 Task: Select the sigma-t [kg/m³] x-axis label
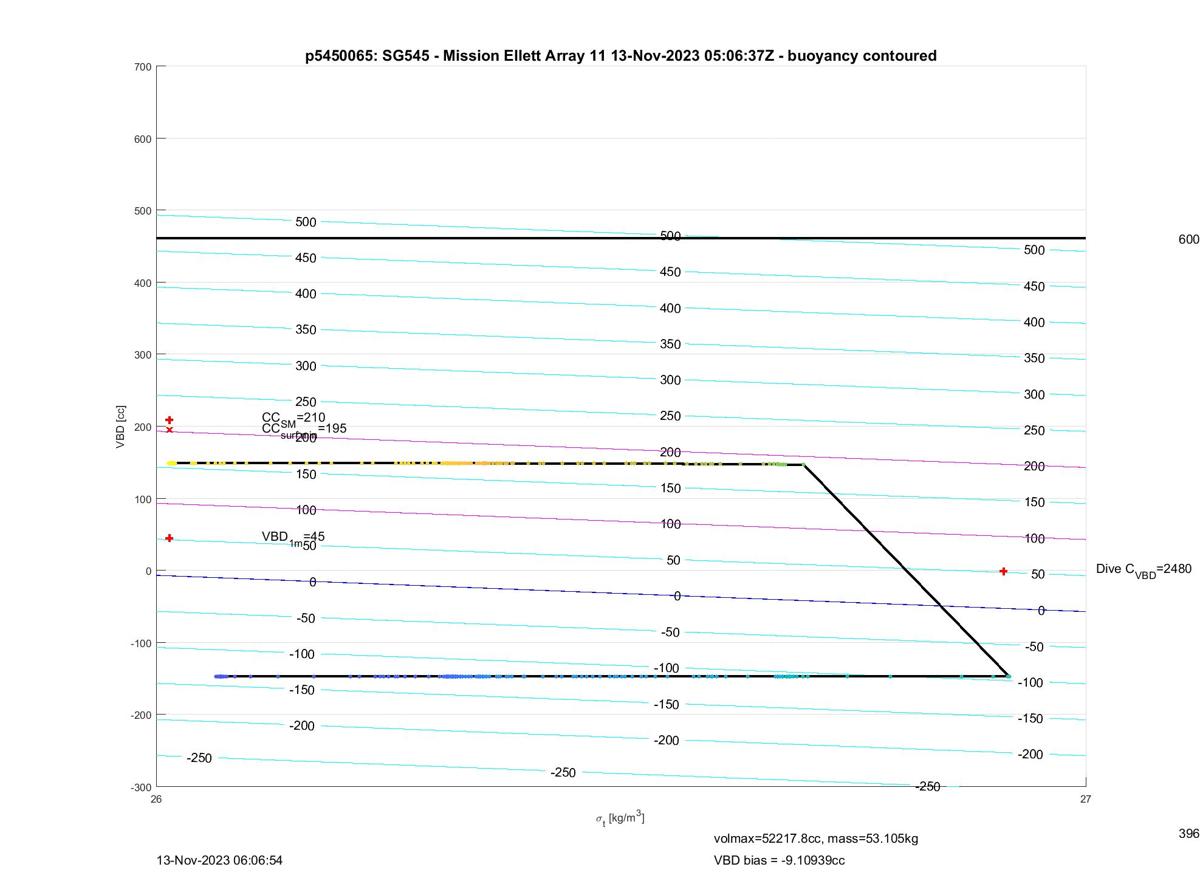pos(620,819)
